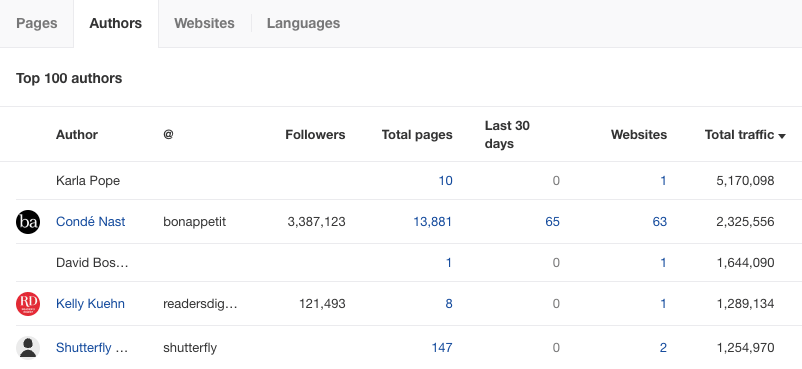Open Condé Nast's 13,881 total pages

[x=433, y=222]
